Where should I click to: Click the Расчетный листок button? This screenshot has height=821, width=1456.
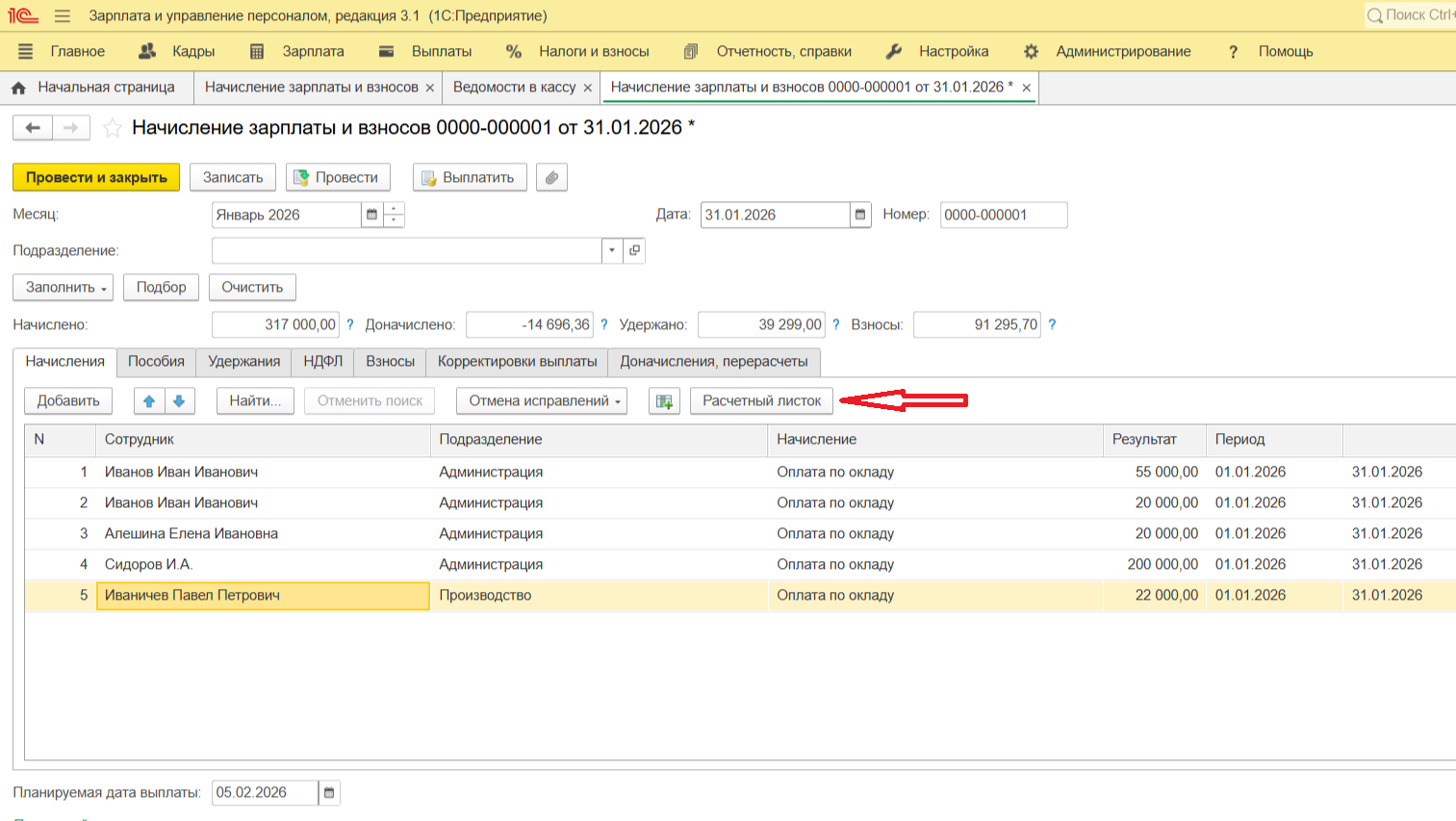(x=761, y=401)
